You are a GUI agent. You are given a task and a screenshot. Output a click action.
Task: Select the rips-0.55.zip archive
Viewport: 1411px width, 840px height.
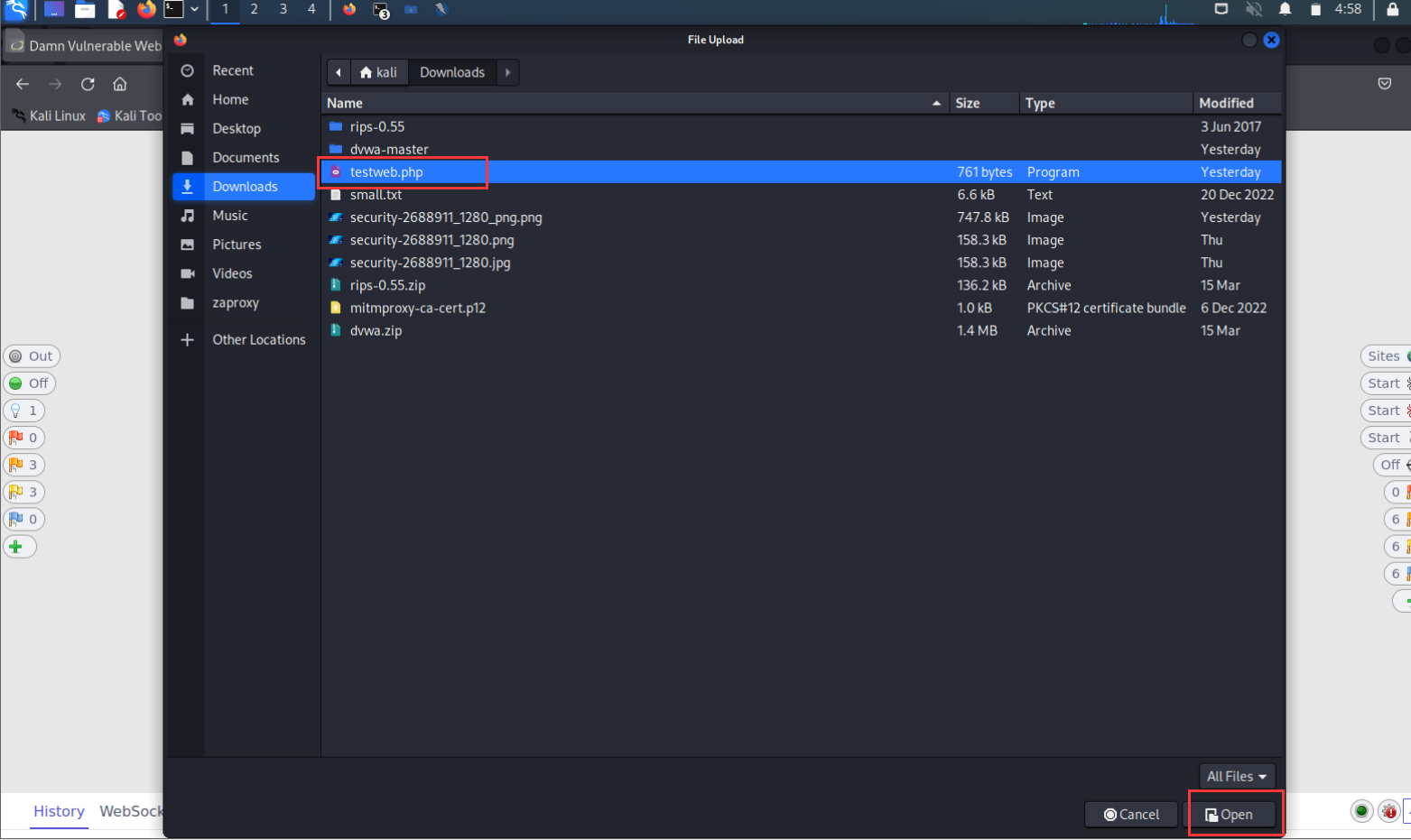(x=801, y=285)
